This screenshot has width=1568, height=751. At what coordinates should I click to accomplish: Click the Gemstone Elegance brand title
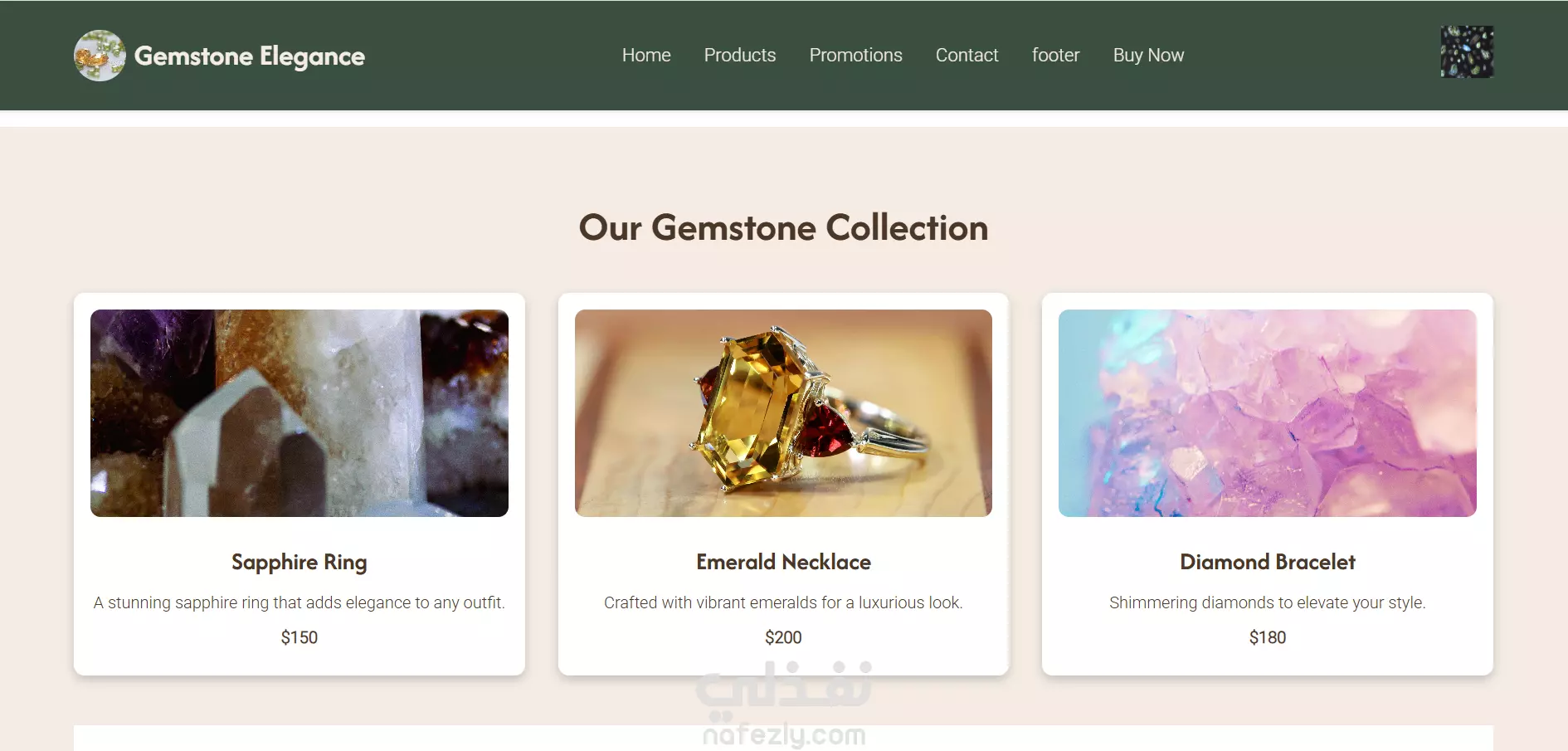tap(250, 56)
